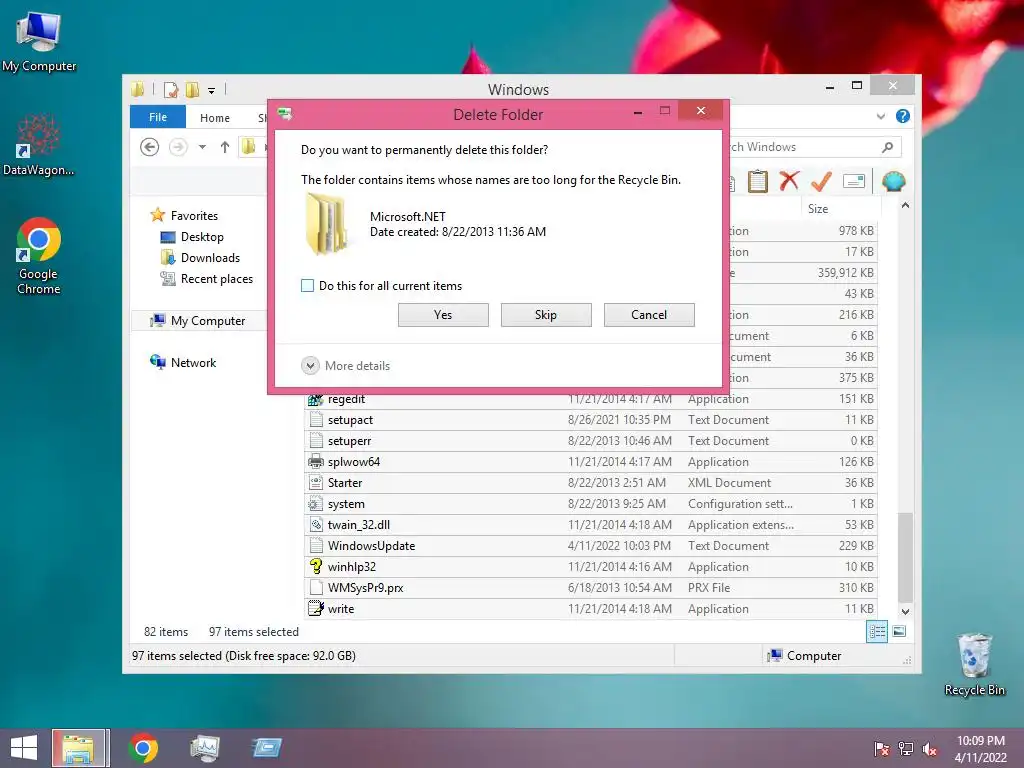Click the Search Windows input field
The image size is (1024, 768).
pyautogui.click(x=813, y=147)
